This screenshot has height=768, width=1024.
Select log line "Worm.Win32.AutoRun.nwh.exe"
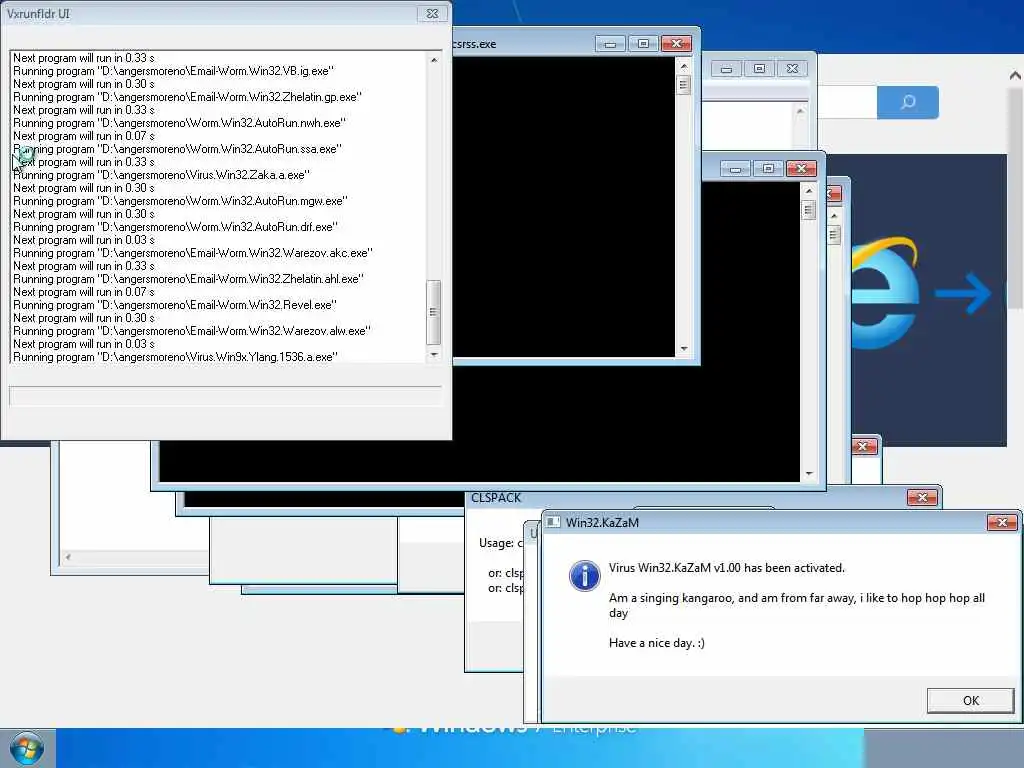[x=180, y=123]
